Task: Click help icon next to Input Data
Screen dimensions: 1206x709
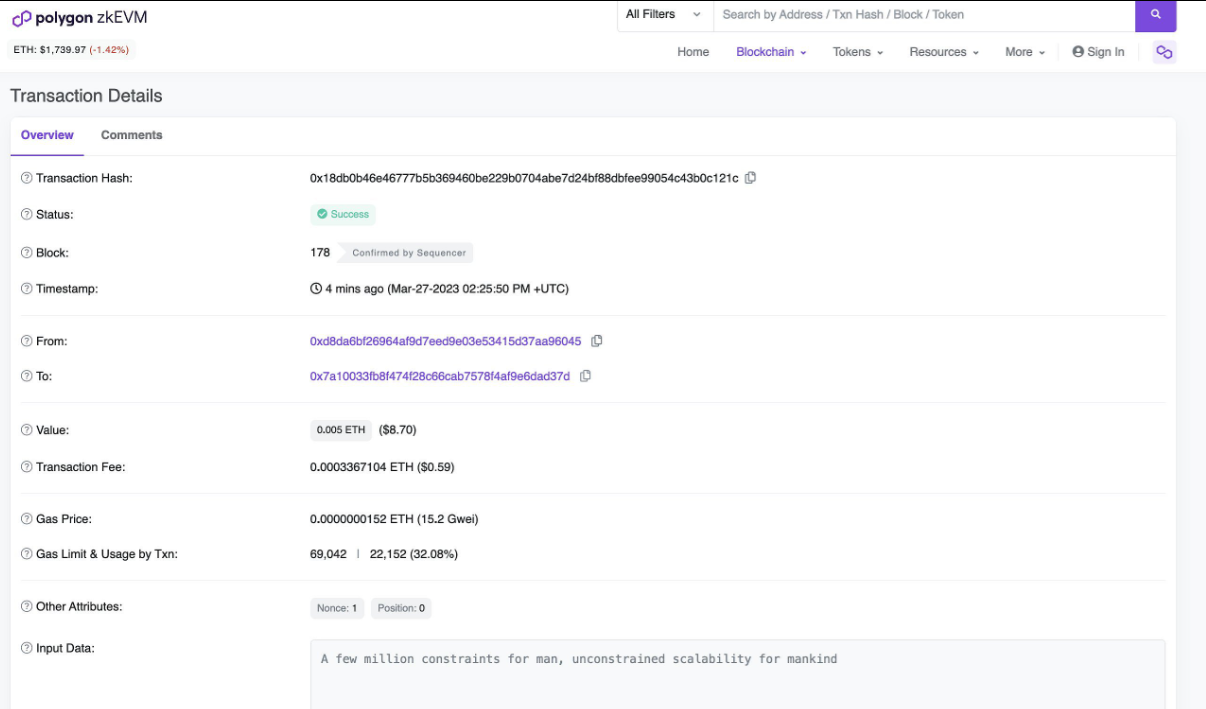Action: click(27, 648)
